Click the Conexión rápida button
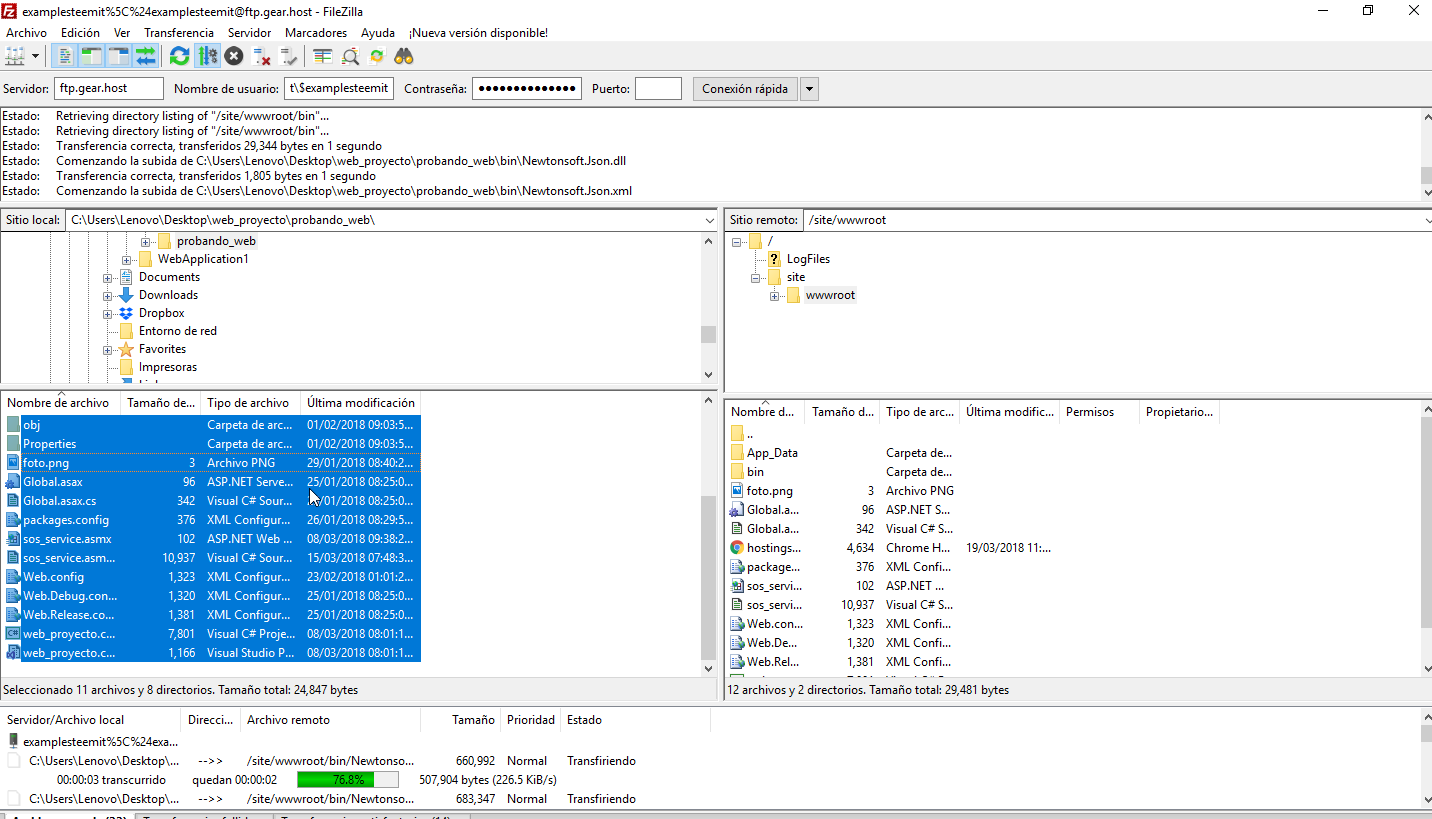 pos(745,88)
